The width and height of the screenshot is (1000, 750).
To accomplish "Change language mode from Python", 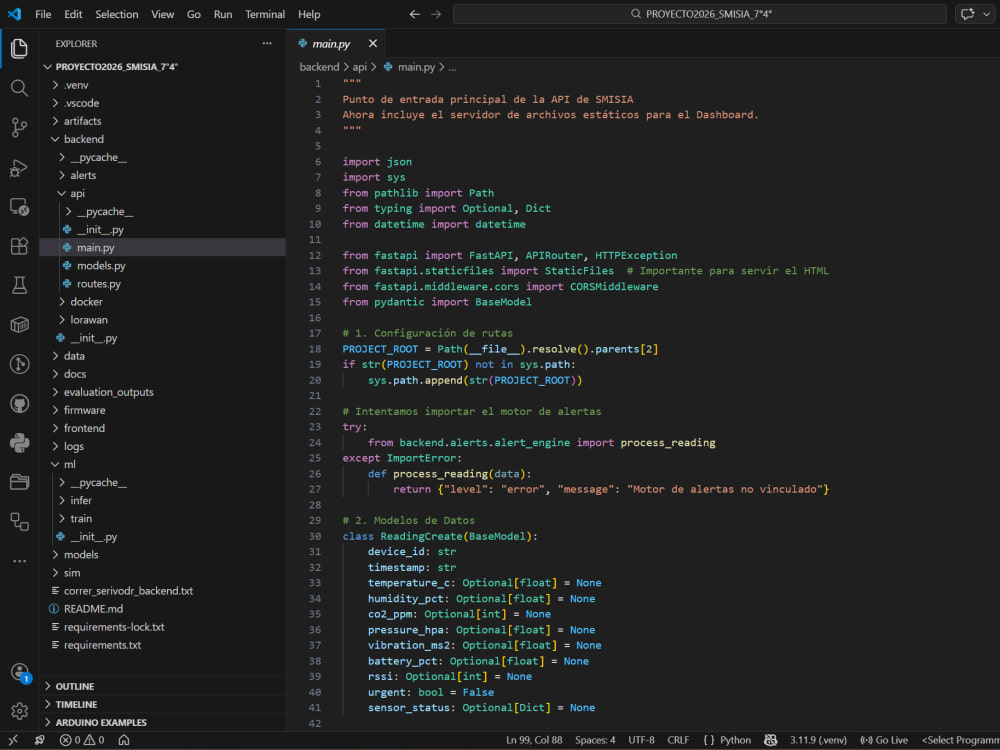I will point(735,740).
